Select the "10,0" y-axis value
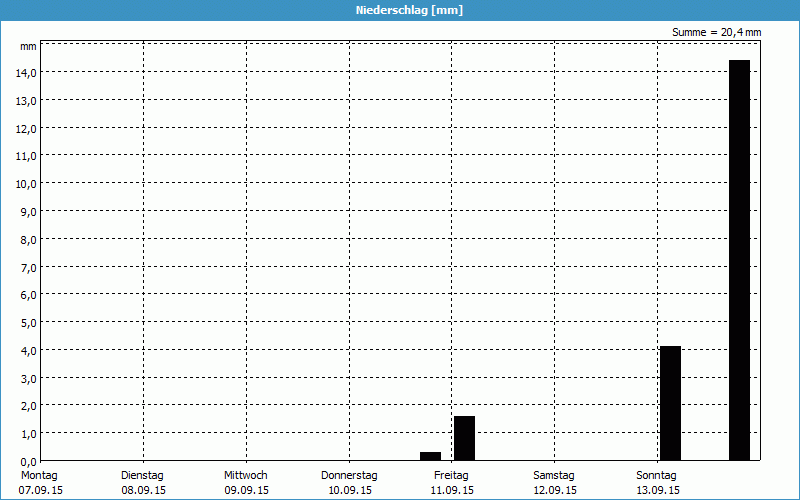This screenshot has height=500, width=800. [25, 184]
